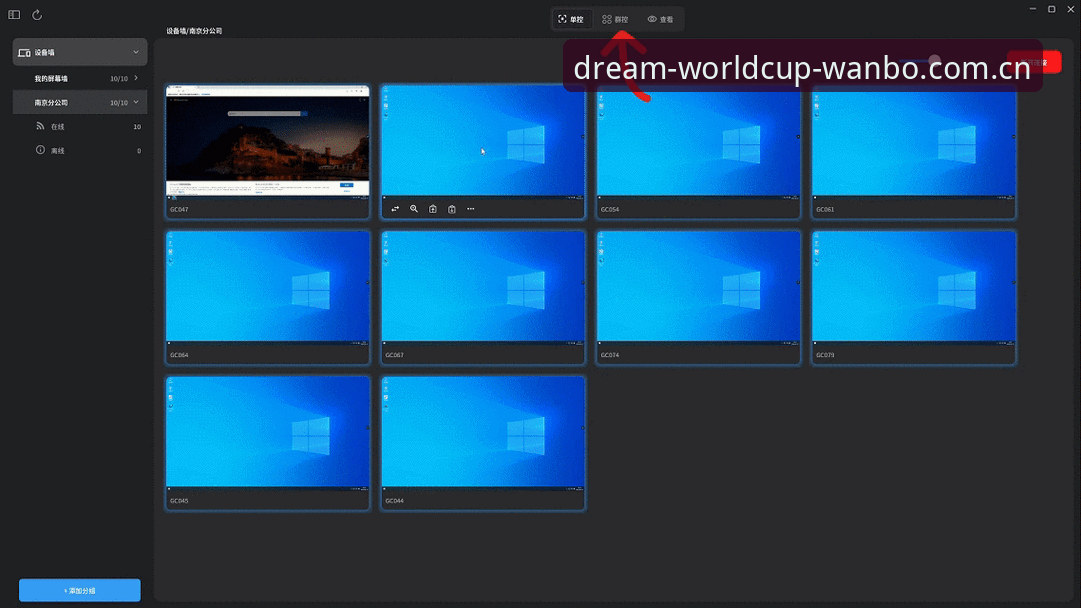
Task: Click the 群控 group control grid icon
Action: pos(607,19)
